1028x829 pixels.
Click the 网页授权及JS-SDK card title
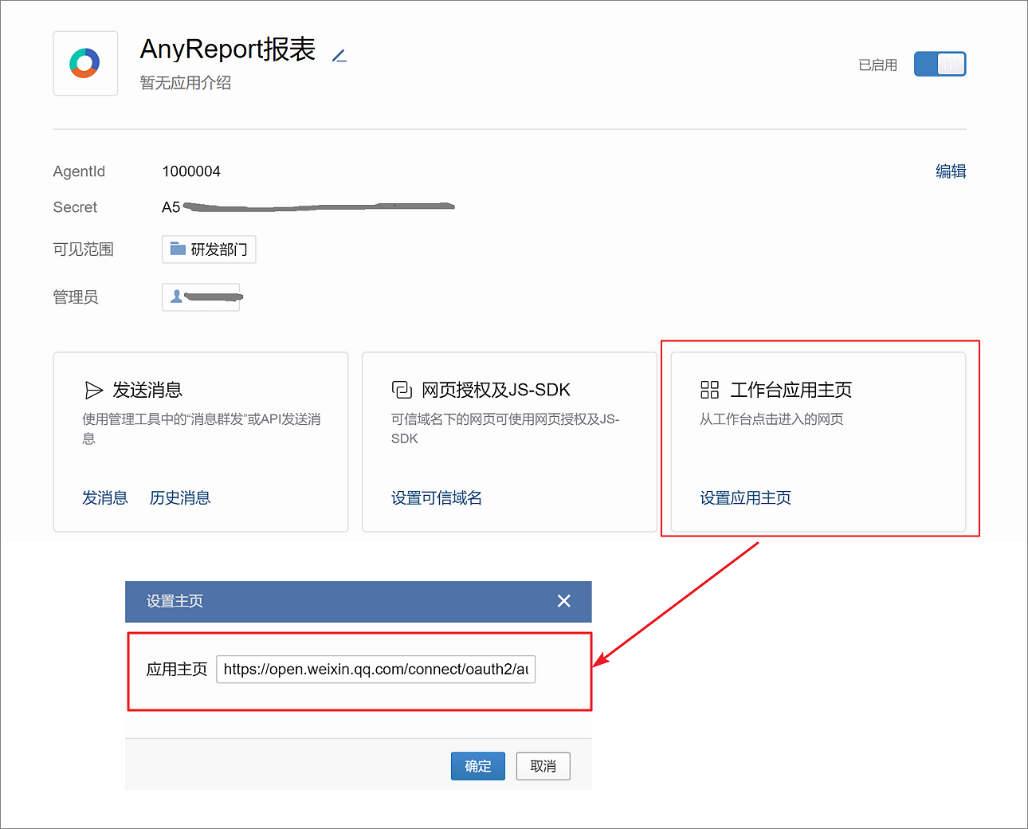[496, 390]
